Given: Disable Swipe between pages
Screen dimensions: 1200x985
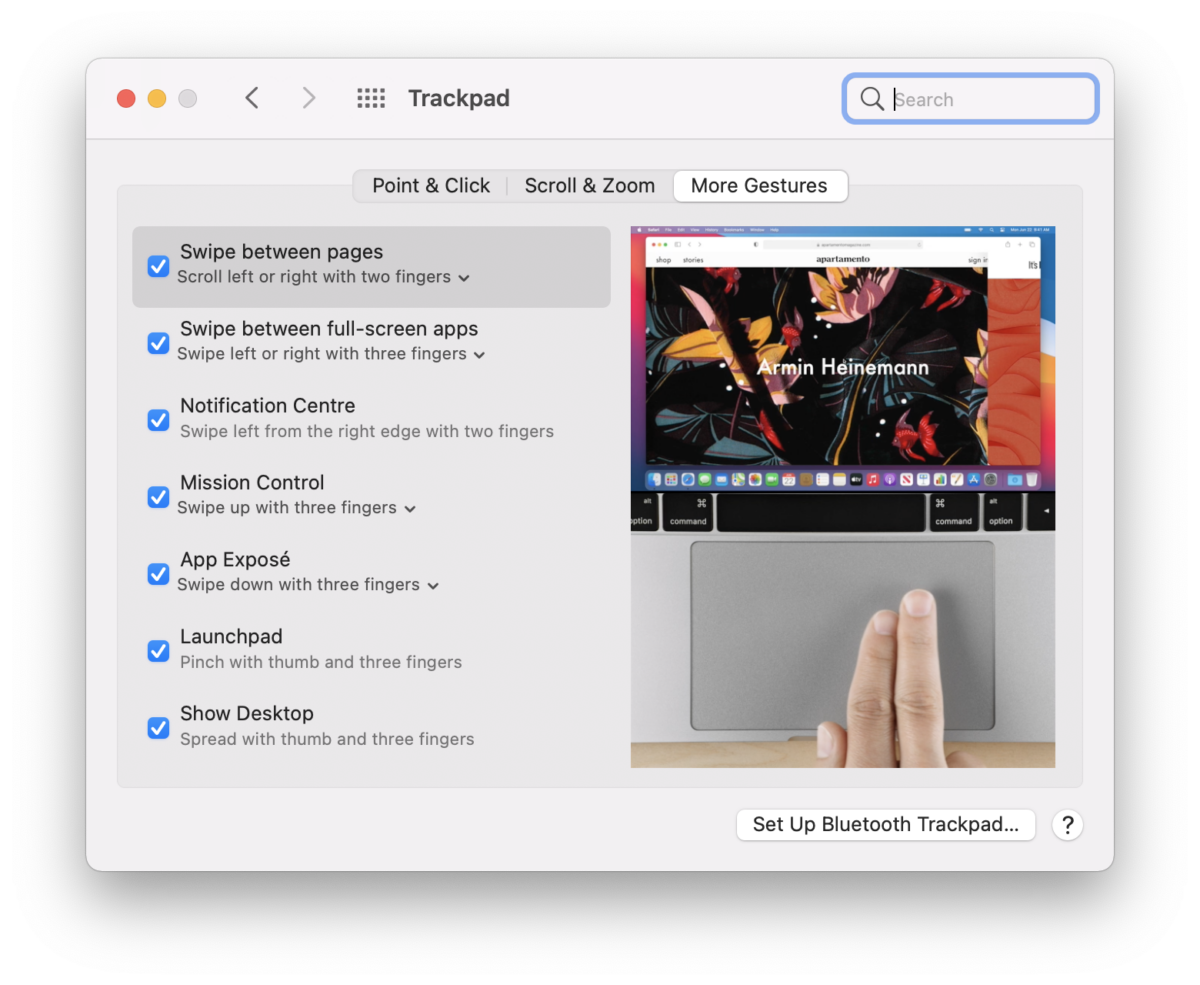Looking at the screenshot, I should pos(158,266).
